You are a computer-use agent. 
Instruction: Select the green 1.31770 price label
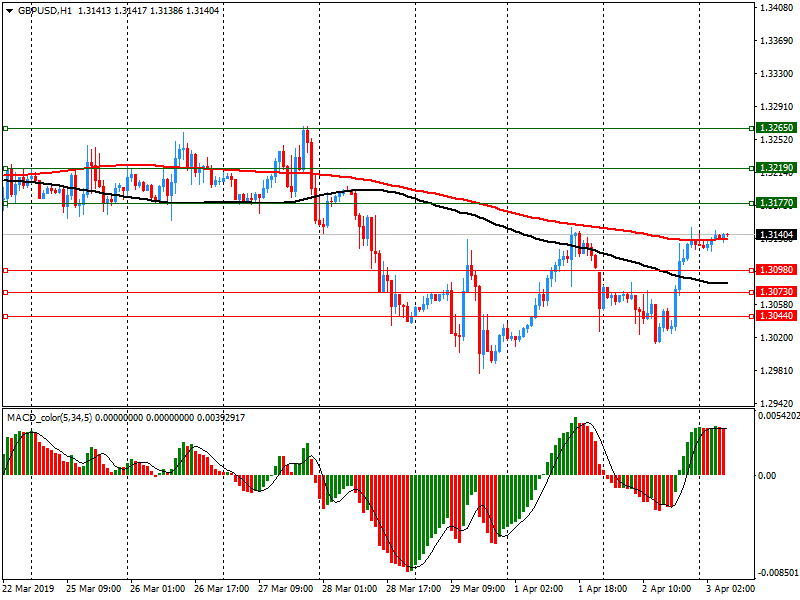coord(776,203)
